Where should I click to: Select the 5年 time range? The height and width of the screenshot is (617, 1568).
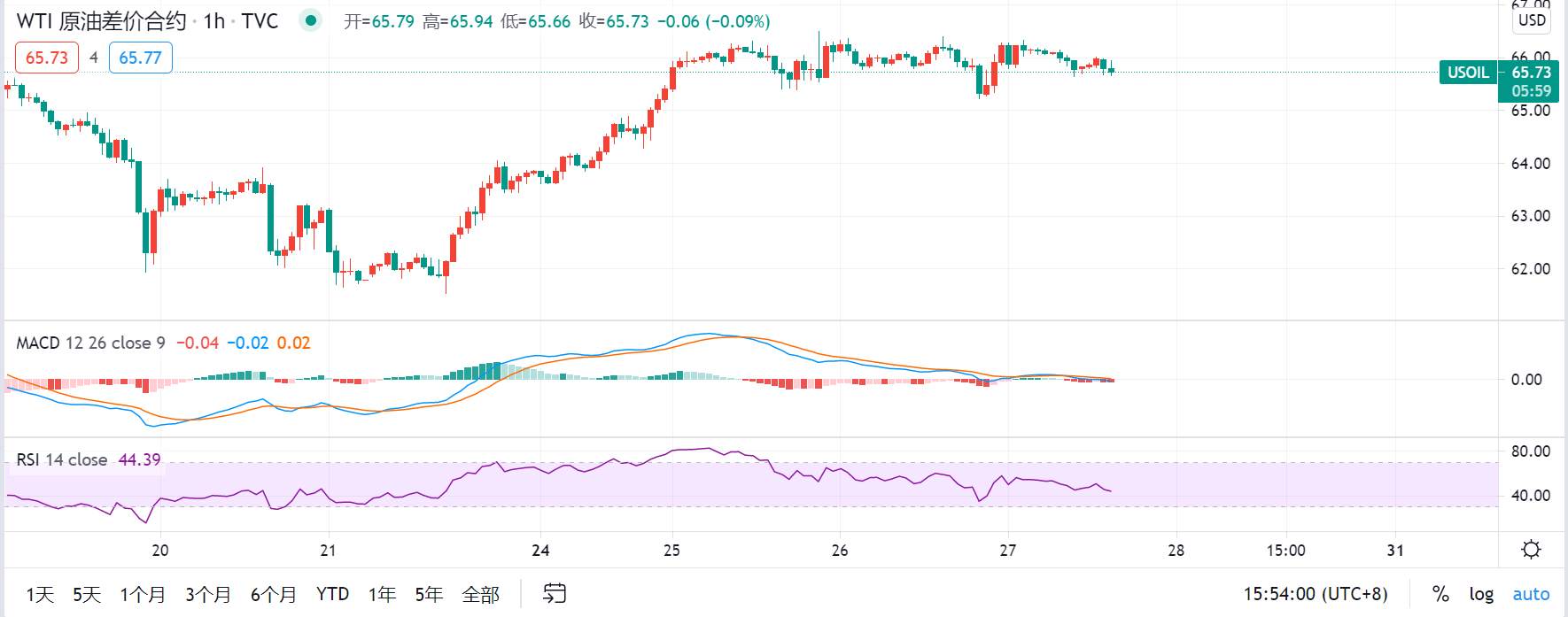[x=429, y=594]
